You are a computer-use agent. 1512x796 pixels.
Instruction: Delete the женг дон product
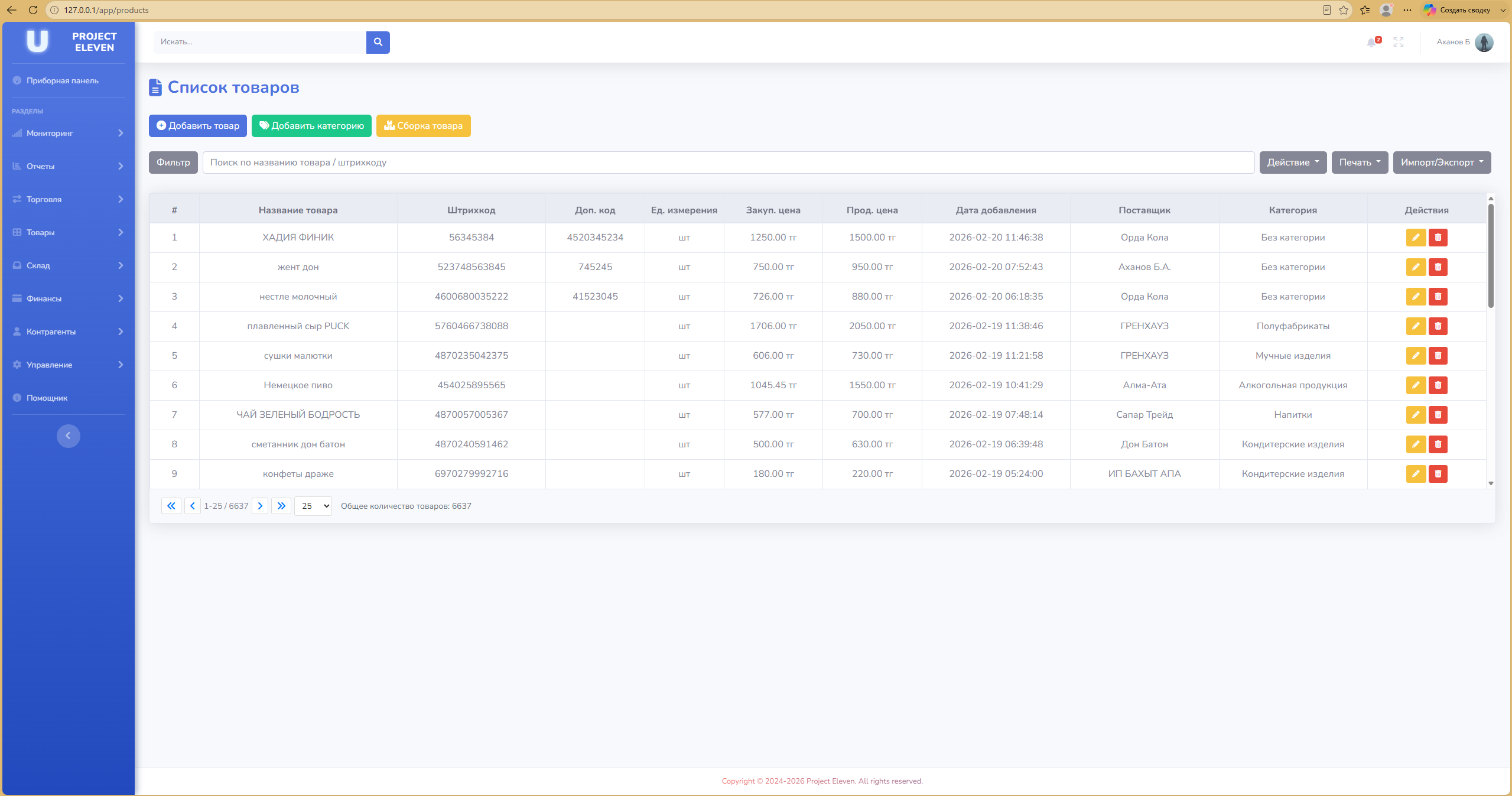1438,267
